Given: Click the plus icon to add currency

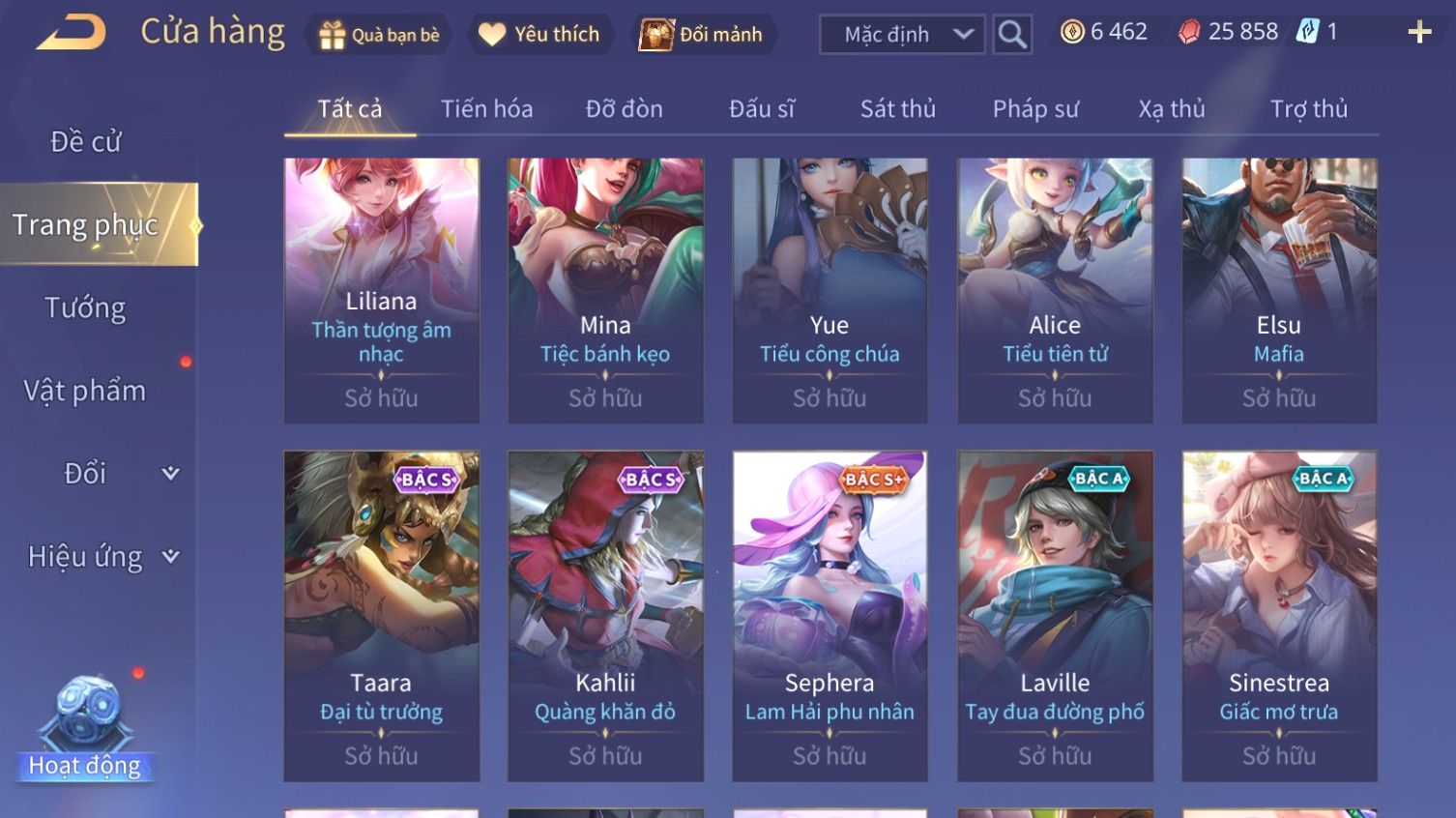Looking at the screenshot, I should 1419,33.
